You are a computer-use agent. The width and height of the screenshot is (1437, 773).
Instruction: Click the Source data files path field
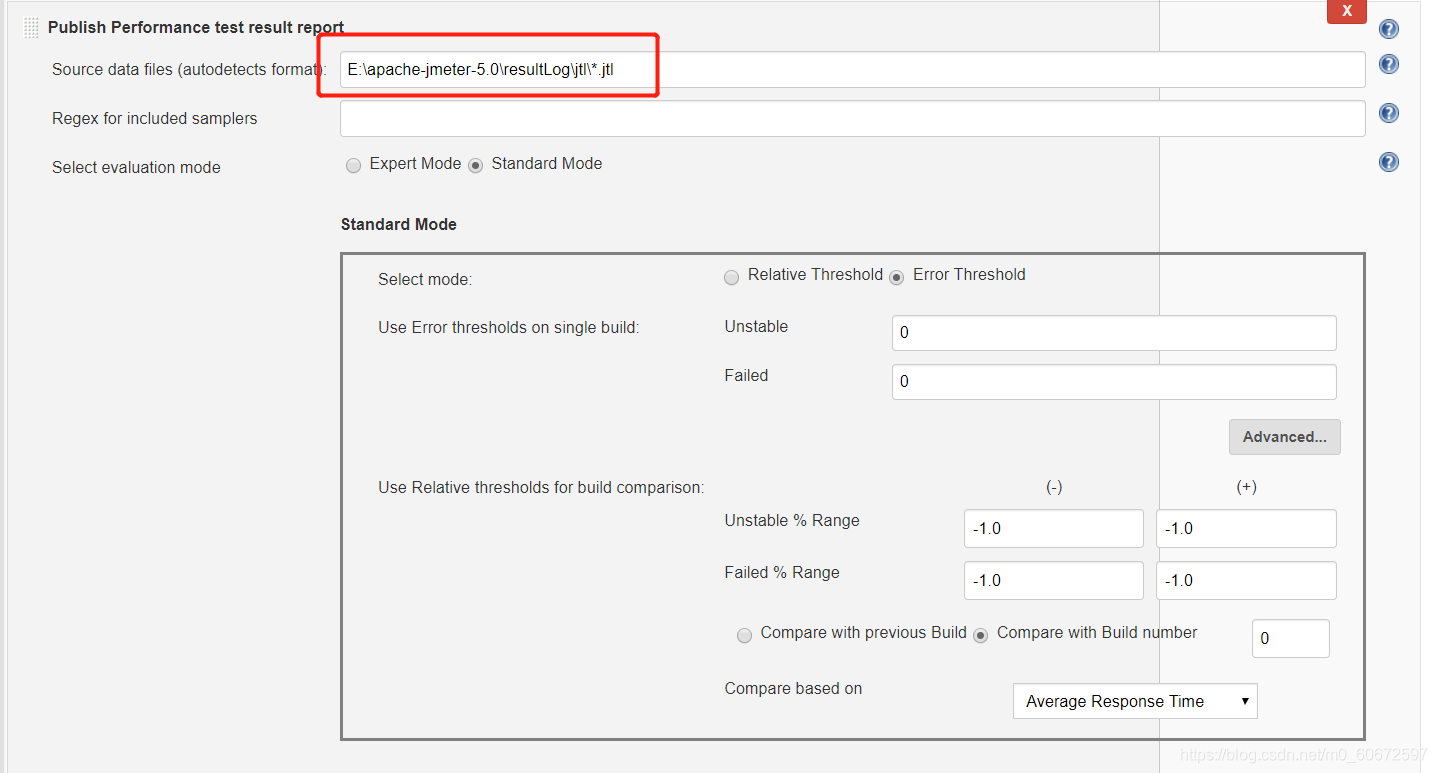click(x=852, y=70)
